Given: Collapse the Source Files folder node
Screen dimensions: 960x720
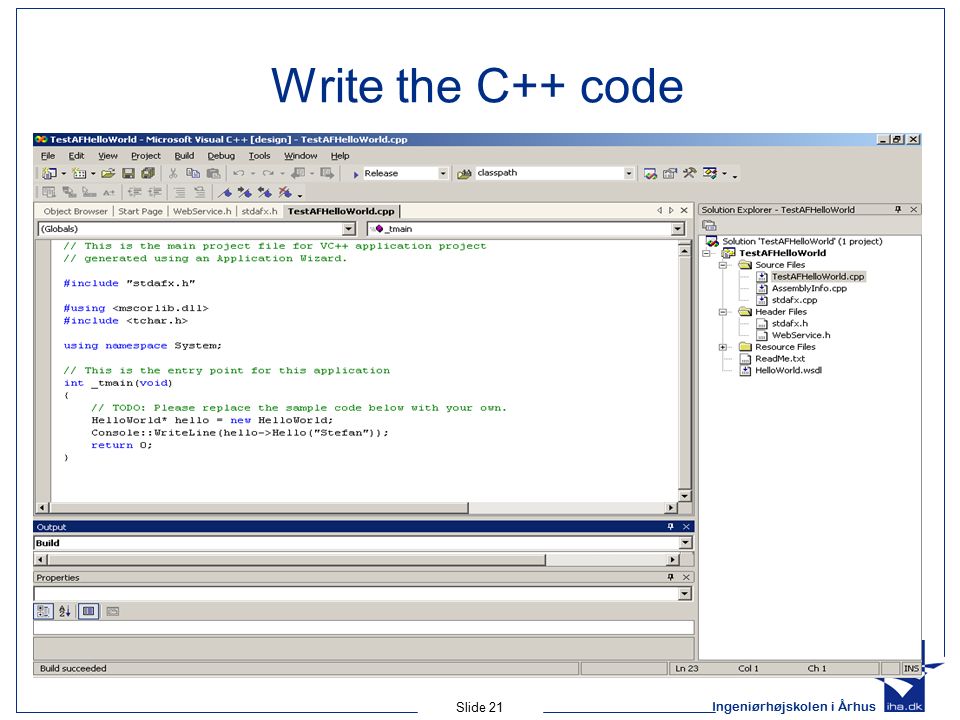Looking at the screenshot, I should 722,265.
